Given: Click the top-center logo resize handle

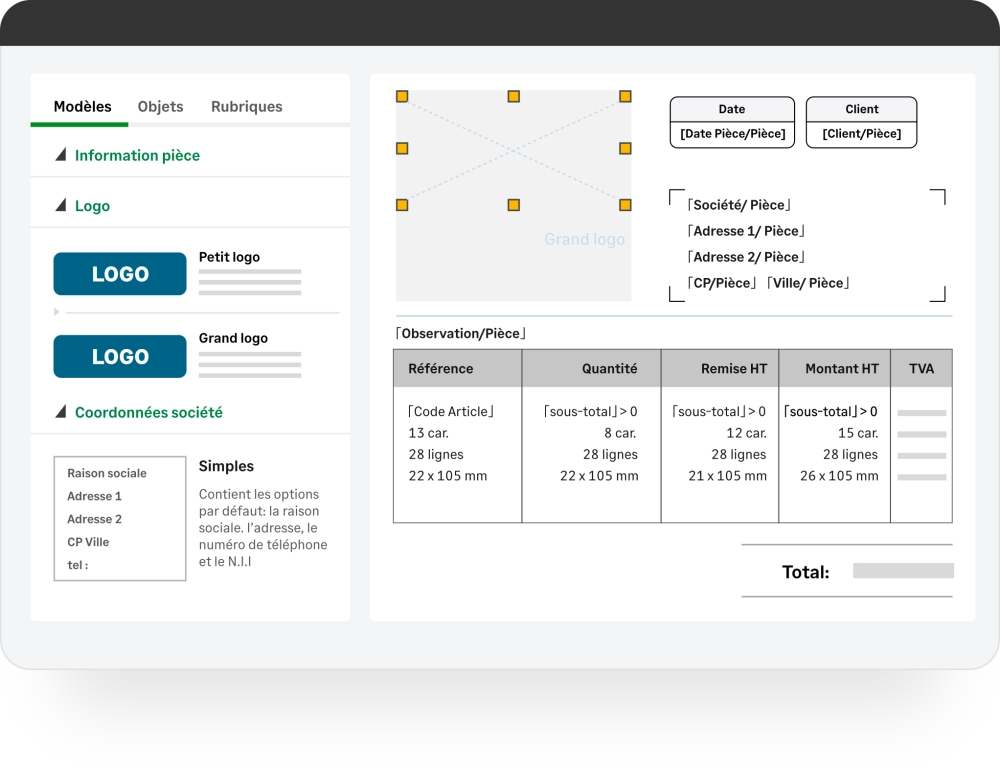Looking at the screenshot, I should 513,96.
